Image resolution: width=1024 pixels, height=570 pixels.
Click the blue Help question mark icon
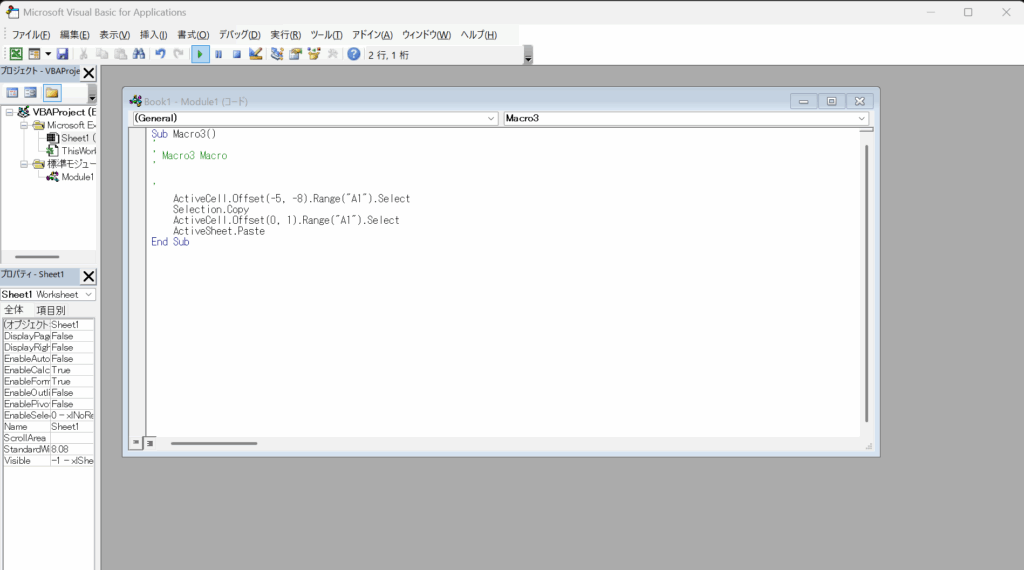tap(353, 54)
